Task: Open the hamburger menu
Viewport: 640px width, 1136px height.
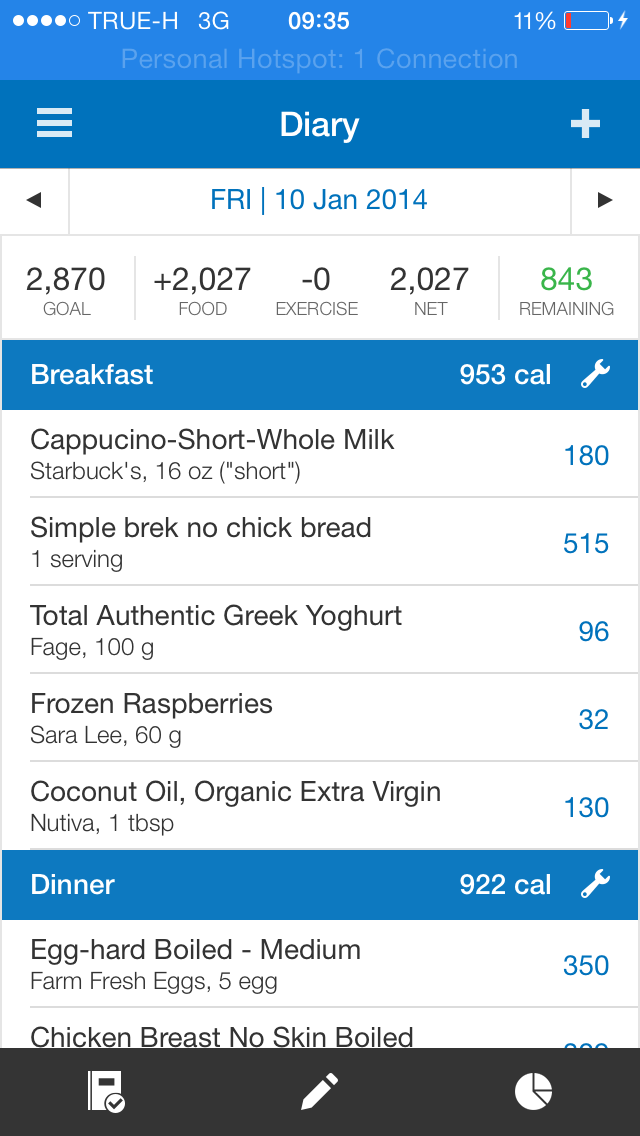Action: (x=54, y=124)
